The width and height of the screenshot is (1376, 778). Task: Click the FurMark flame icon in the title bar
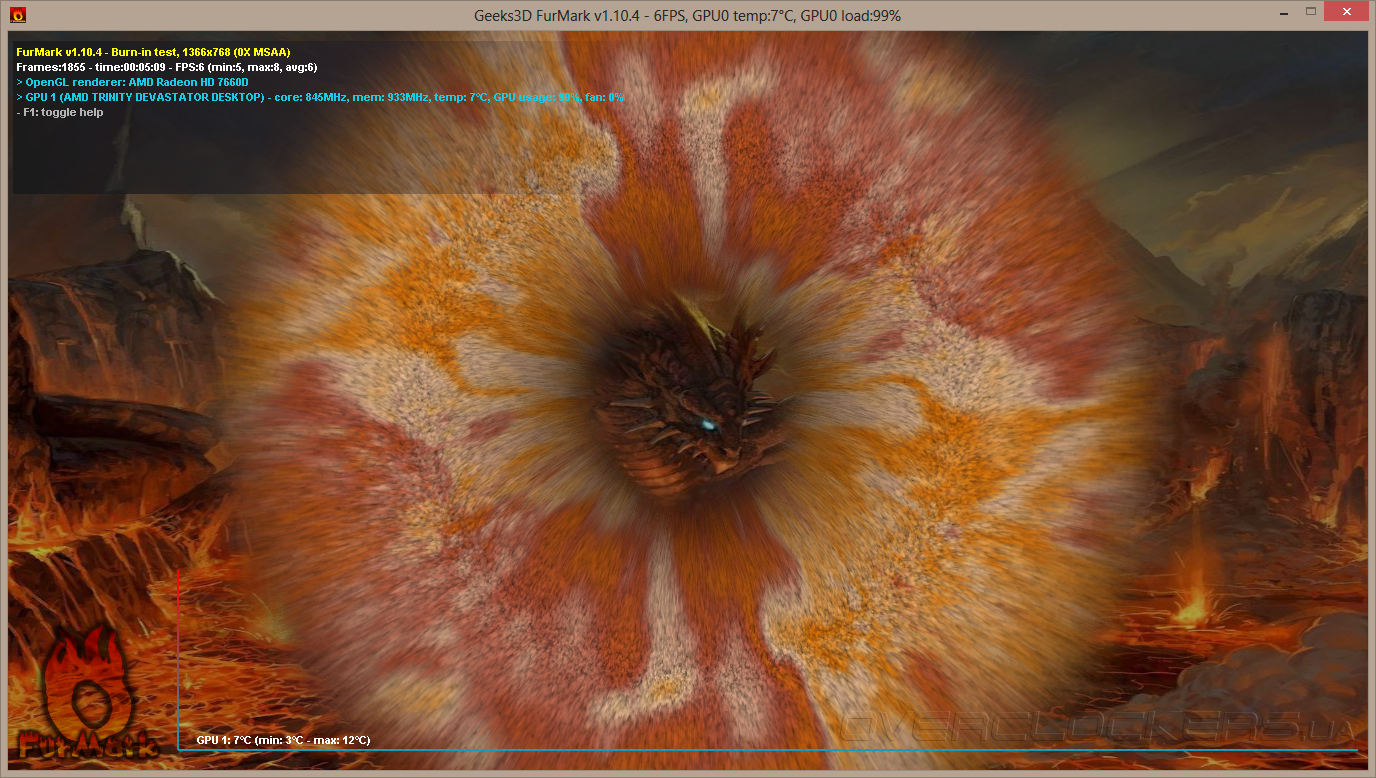click(x=18, y=15)
